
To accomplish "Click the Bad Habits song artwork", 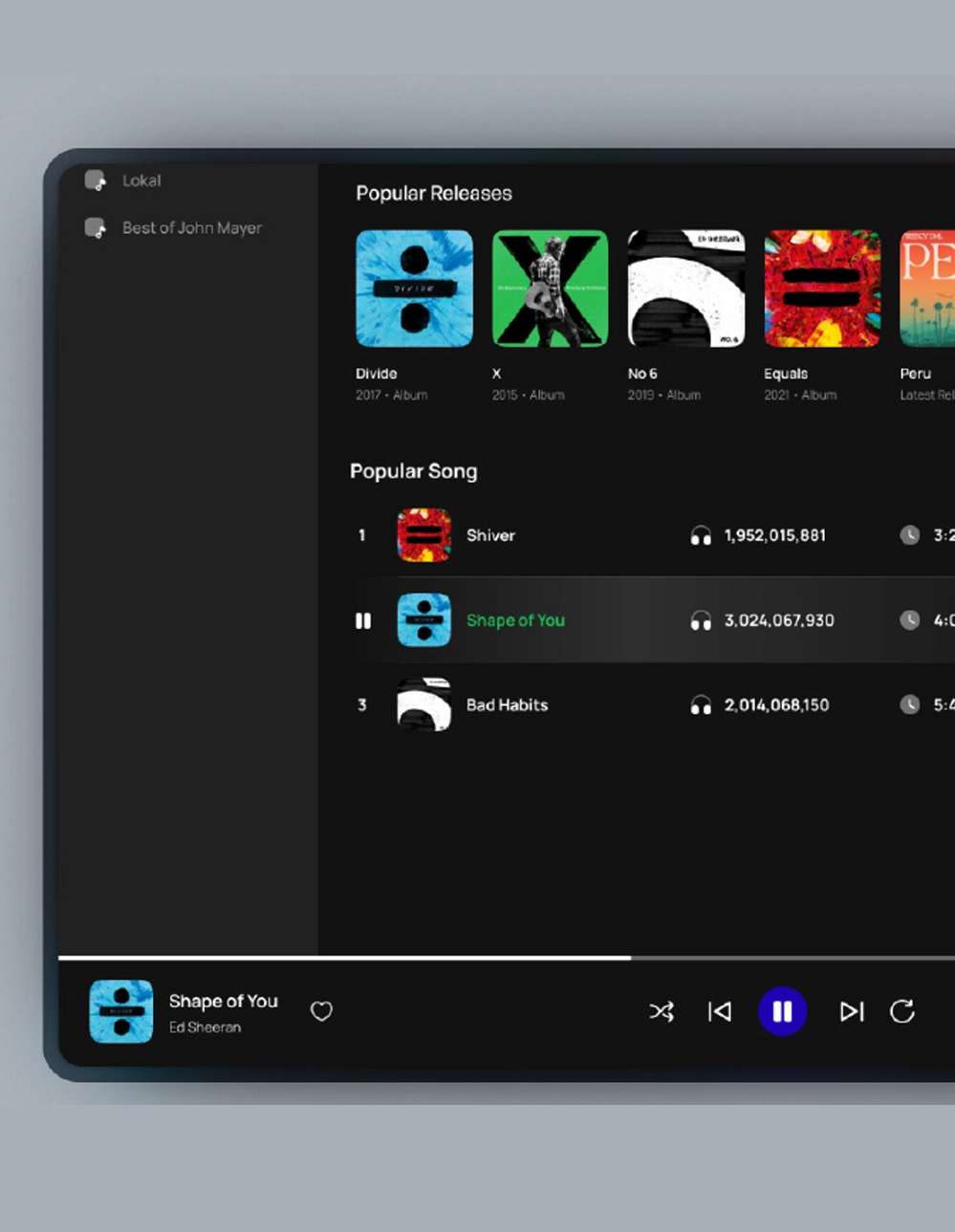I will pos(423,705).
